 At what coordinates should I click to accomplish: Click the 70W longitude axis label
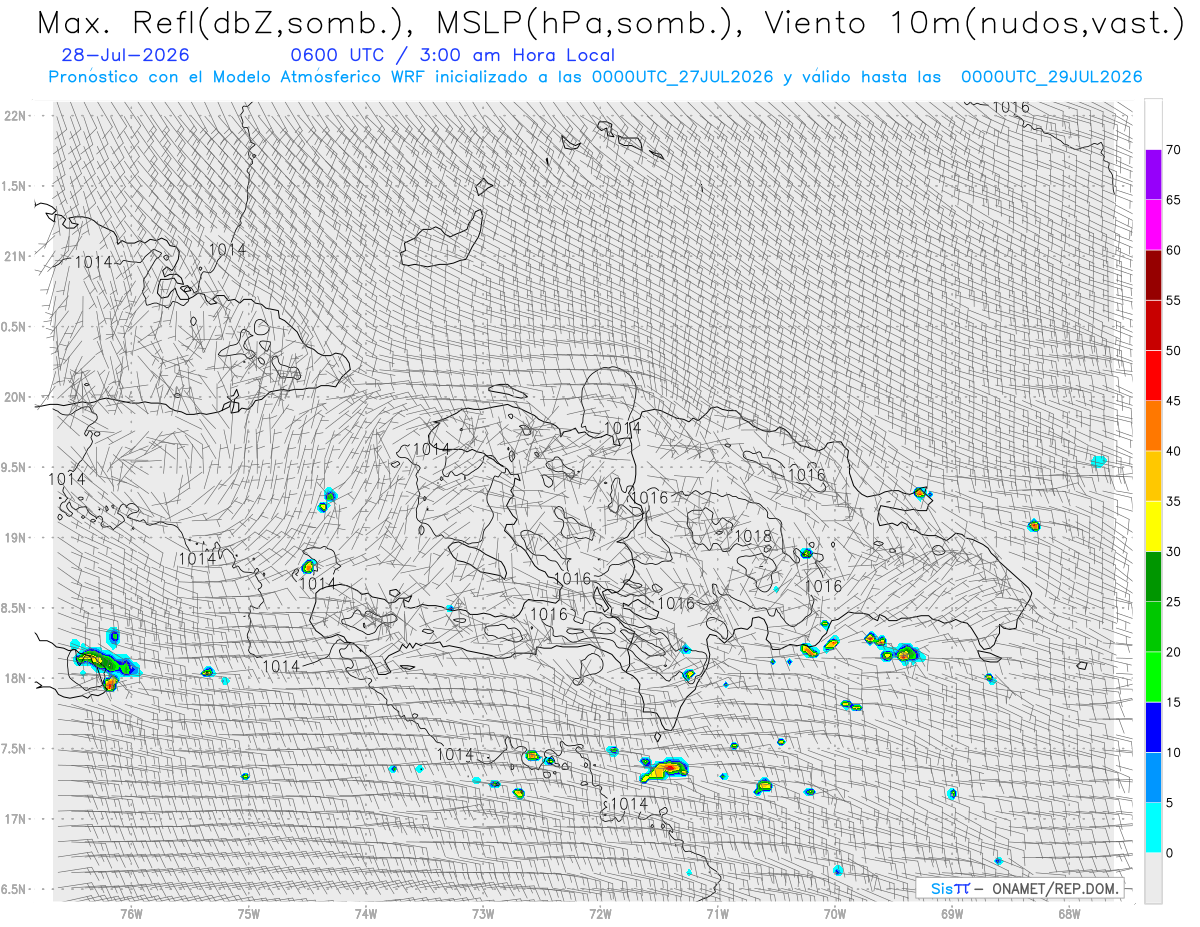[x=835, y=913]
